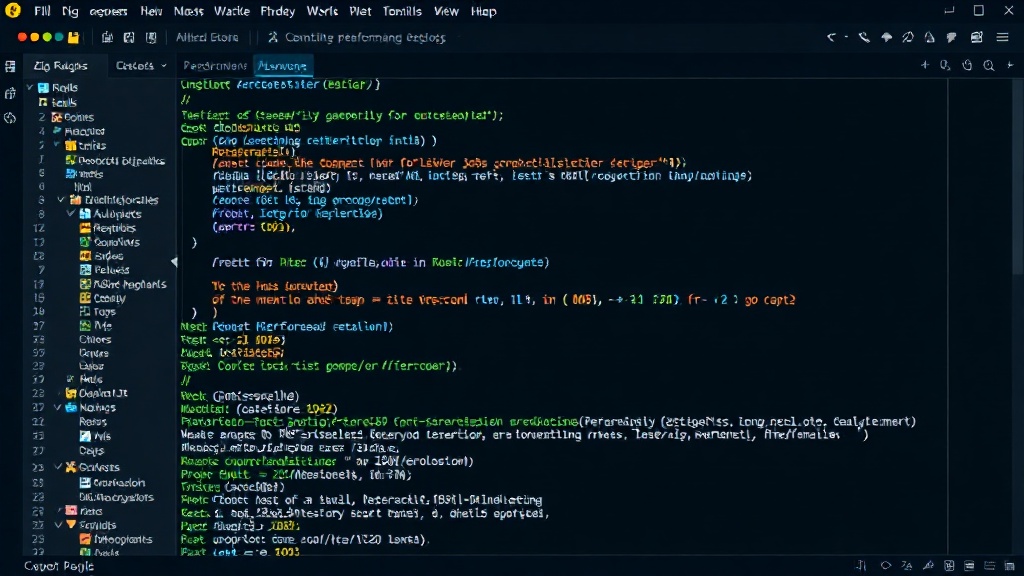This screenshot has height=576, width=1024.
Task: Click the yellow file icon after colored dots
Action: pos(73,38)
